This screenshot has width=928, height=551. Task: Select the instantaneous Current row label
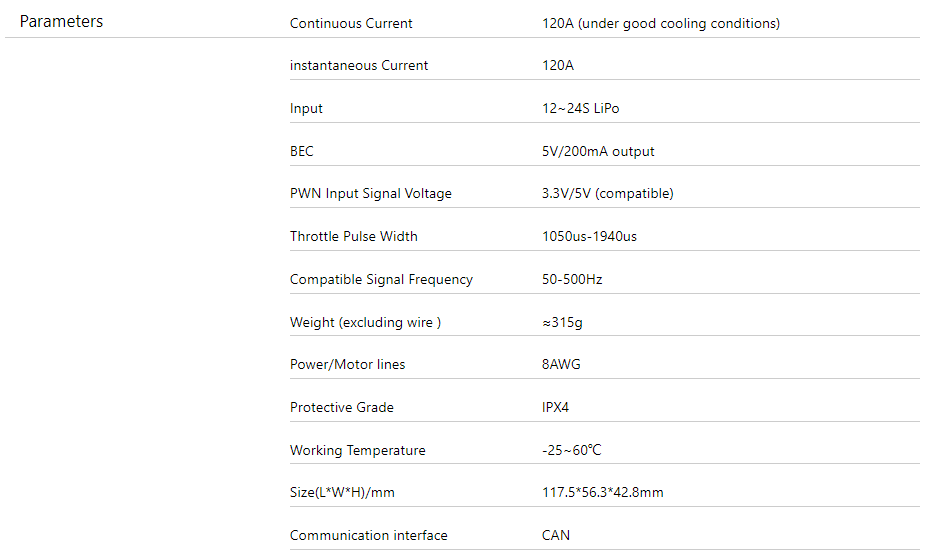pos(359,65)
